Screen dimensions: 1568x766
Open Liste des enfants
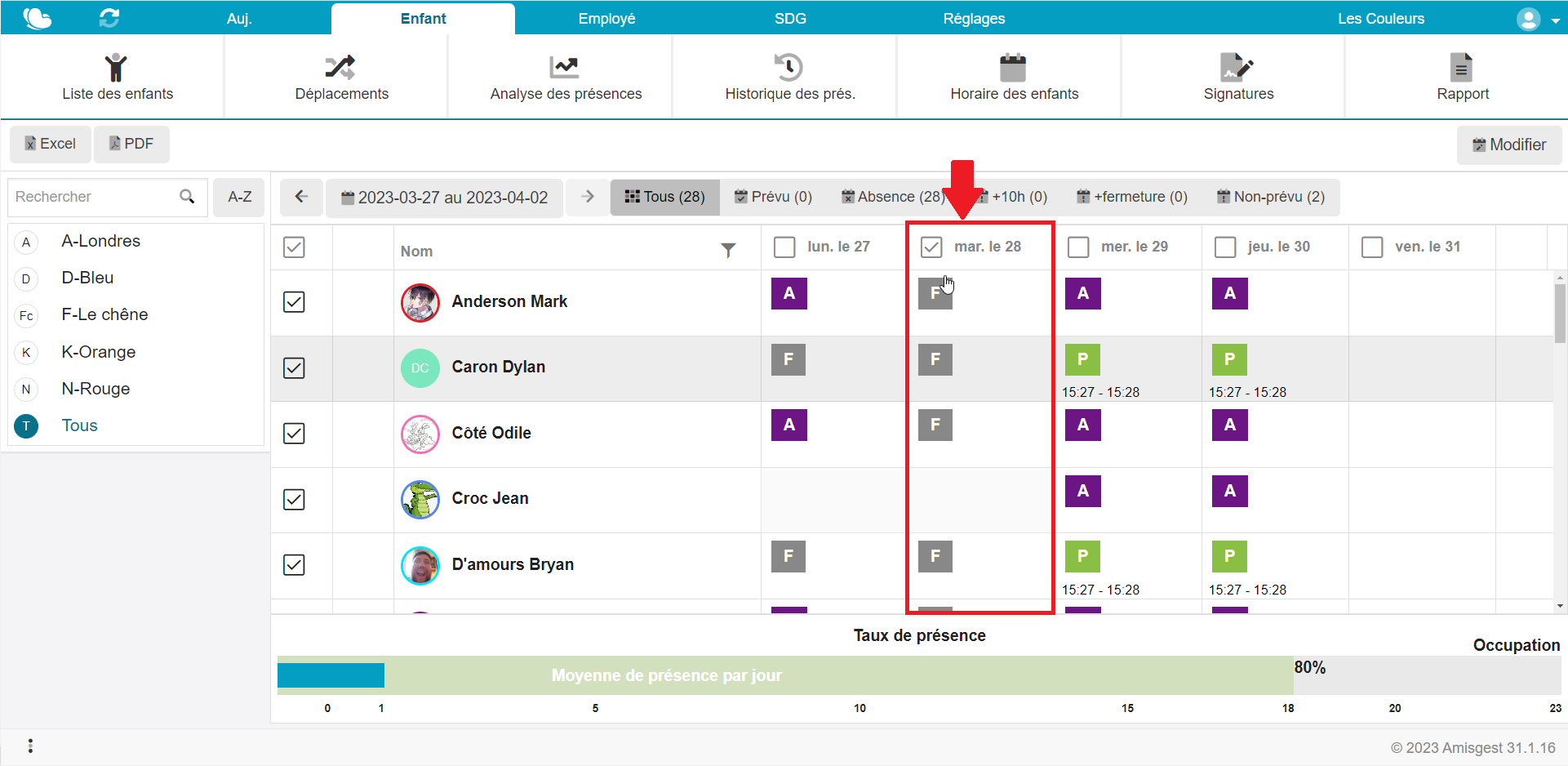tap(118, 78)
